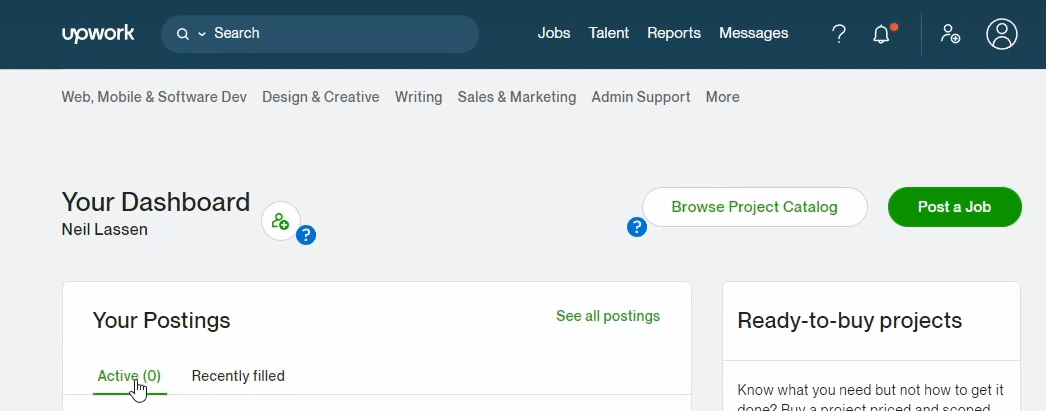Click blue help badge near Neil Lassen
The height and width of the screenshot is (411, 1046).
(x=306, y=235)
